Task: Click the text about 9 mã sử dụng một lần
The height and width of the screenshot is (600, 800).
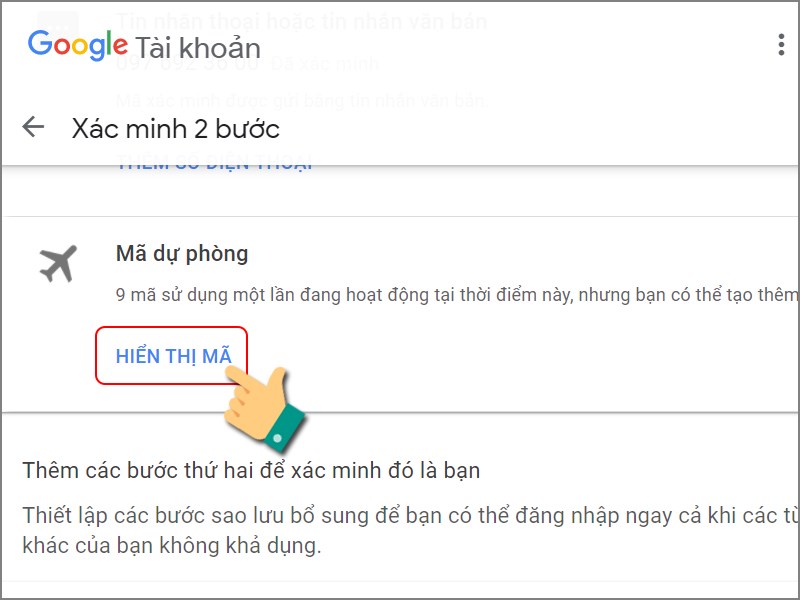Action: coord(457,295)
